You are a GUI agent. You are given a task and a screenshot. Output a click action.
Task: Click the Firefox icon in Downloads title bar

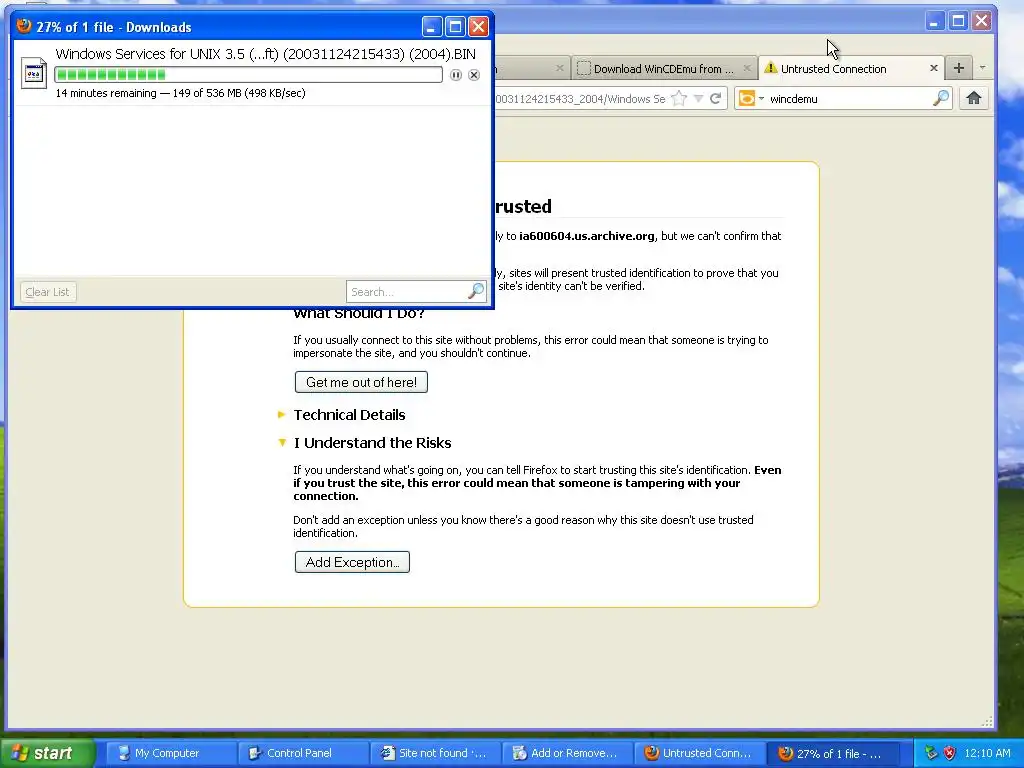coord(24,26)
